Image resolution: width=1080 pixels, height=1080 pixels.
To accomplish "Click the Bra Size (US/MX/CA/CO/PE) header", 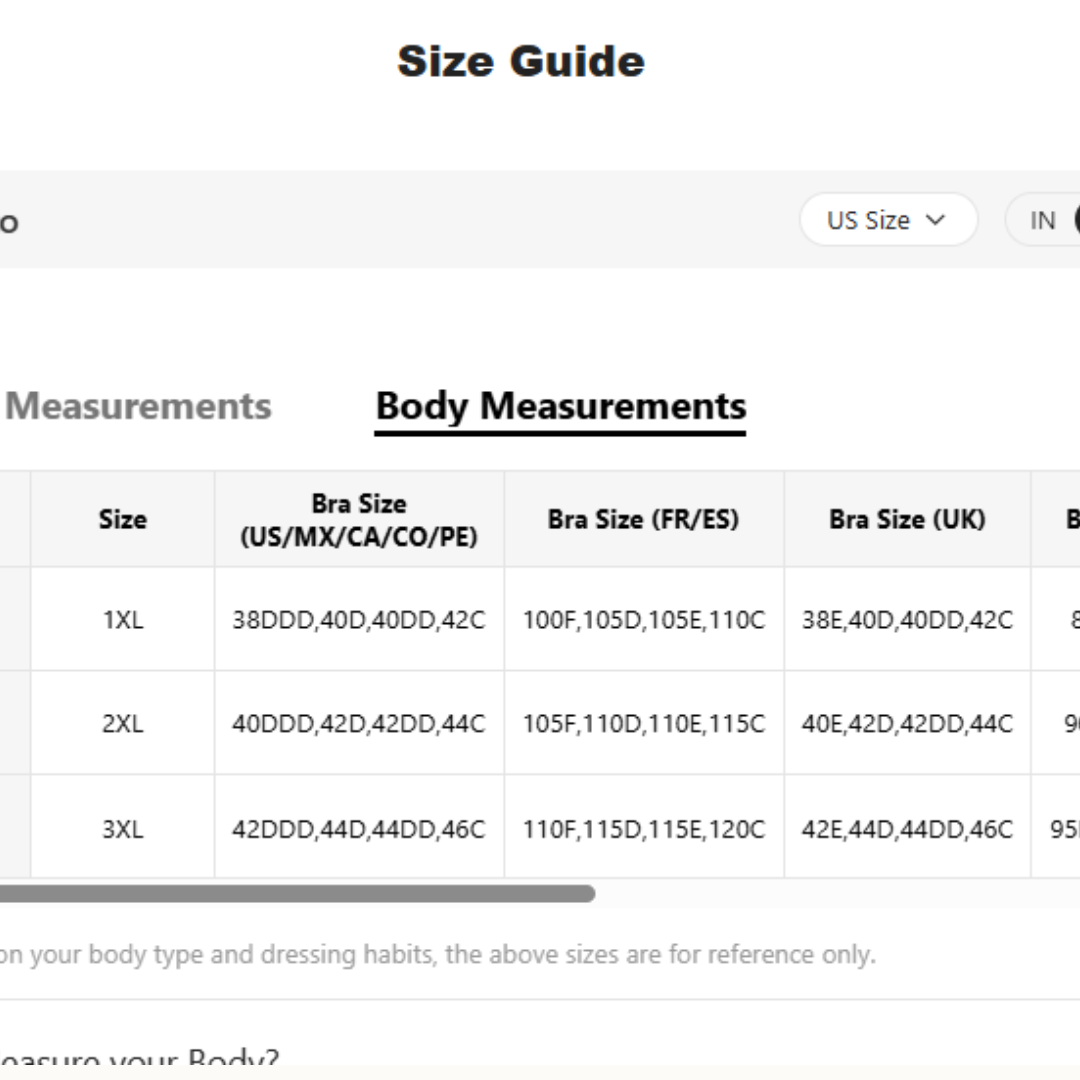I will click(359, 519).
